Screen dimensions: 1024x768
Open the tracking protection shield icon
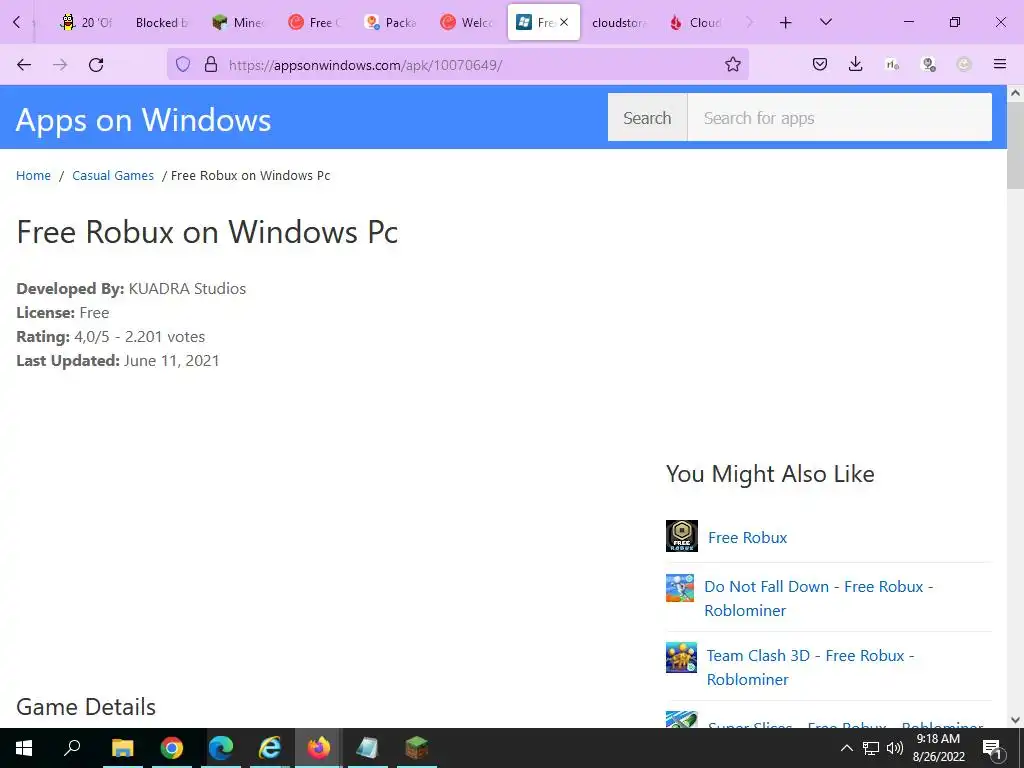(183, 65)
